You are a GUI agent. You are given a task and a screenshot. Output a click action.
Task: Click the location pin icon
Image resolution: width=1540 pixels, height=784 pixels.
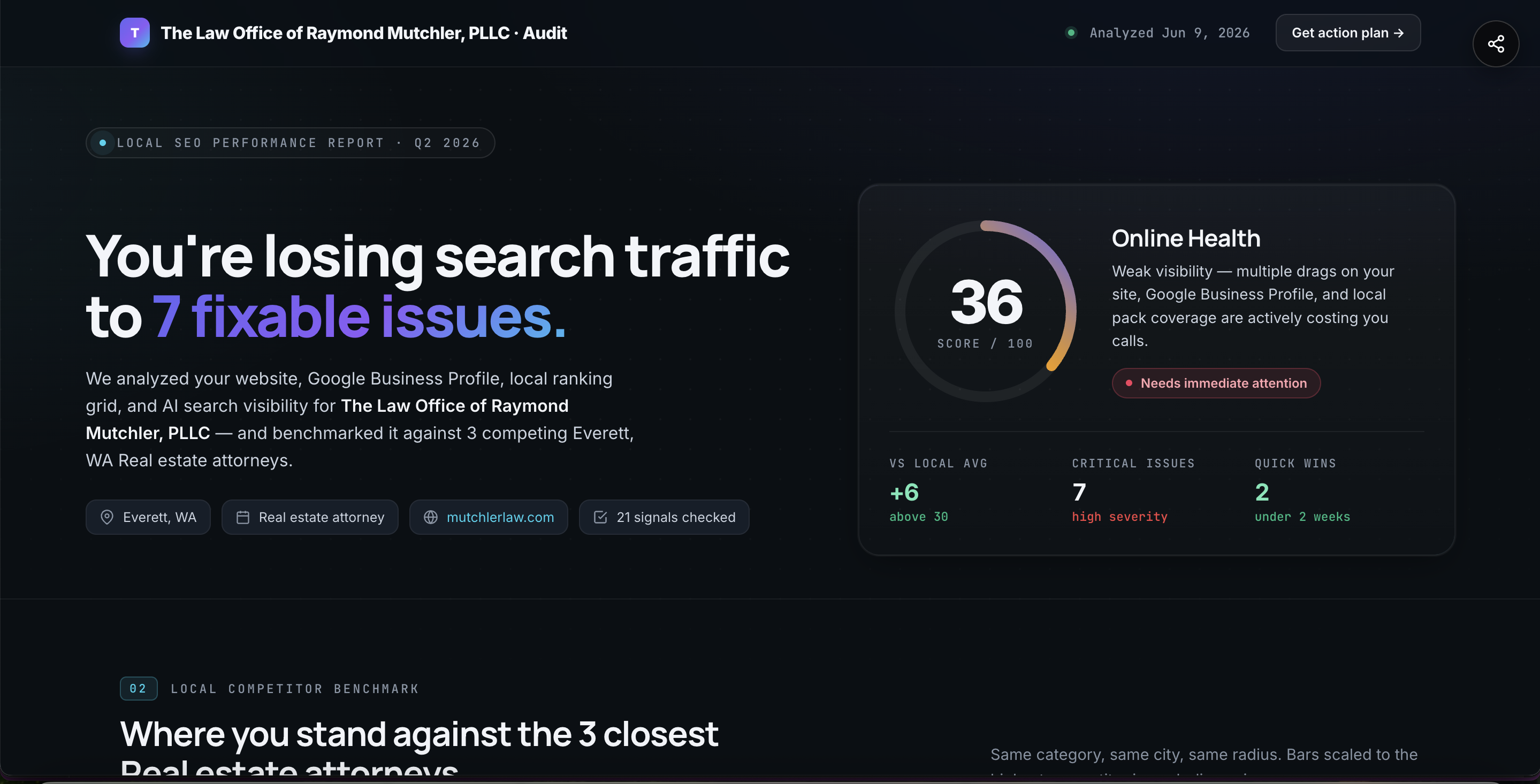coord(107,517)
